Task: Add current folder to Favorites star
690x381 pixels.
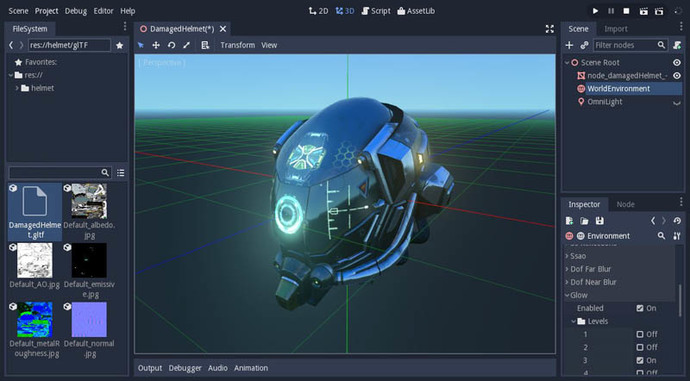Action: (119, 45)
